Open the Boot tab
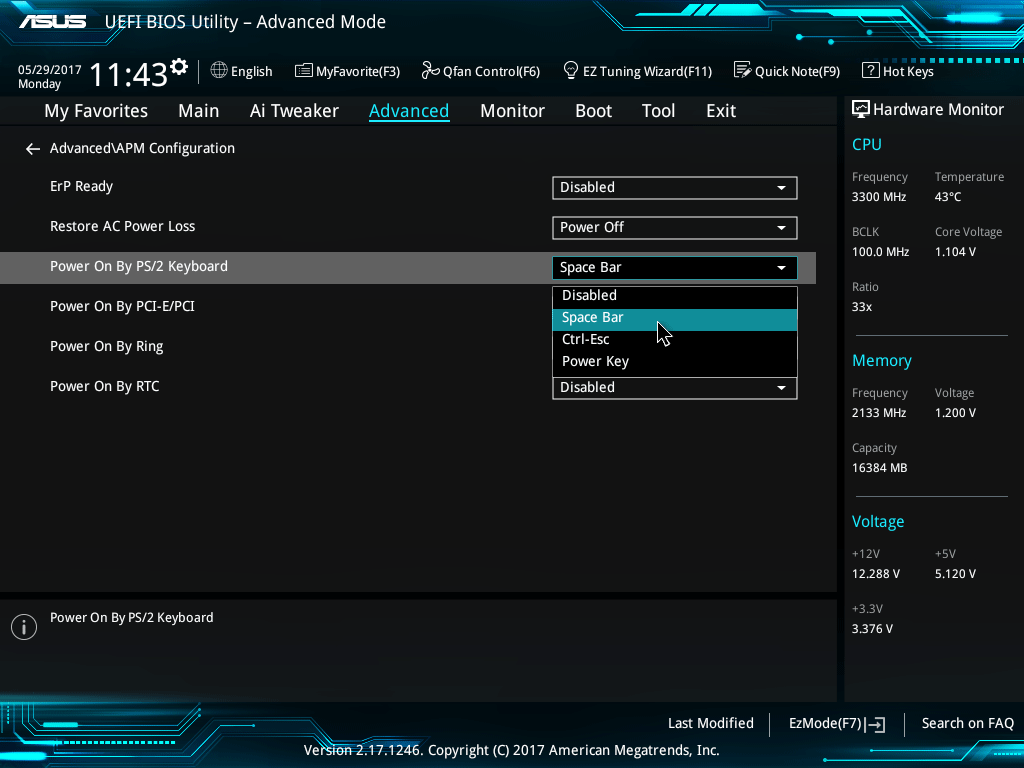Image resolution: width=1024 pixels, height=768 pixels. [593, 111]
